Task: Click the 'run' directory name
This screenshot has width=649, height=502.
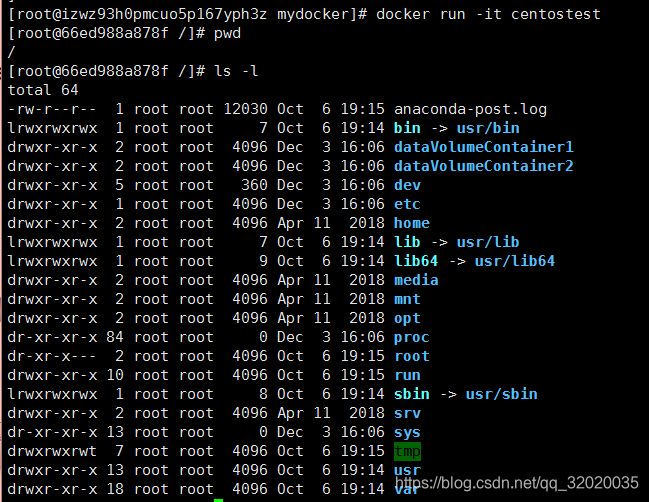Action: click(407, 376)
